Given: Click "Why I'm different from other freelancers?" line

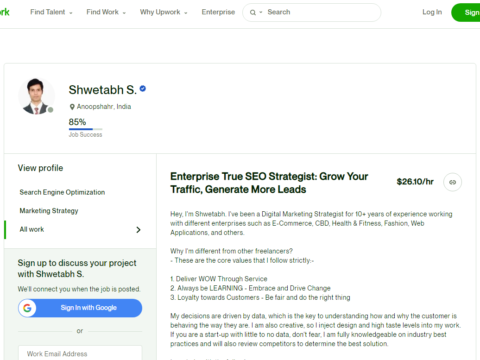Looking at the screenshot, I should pos(231,251).
